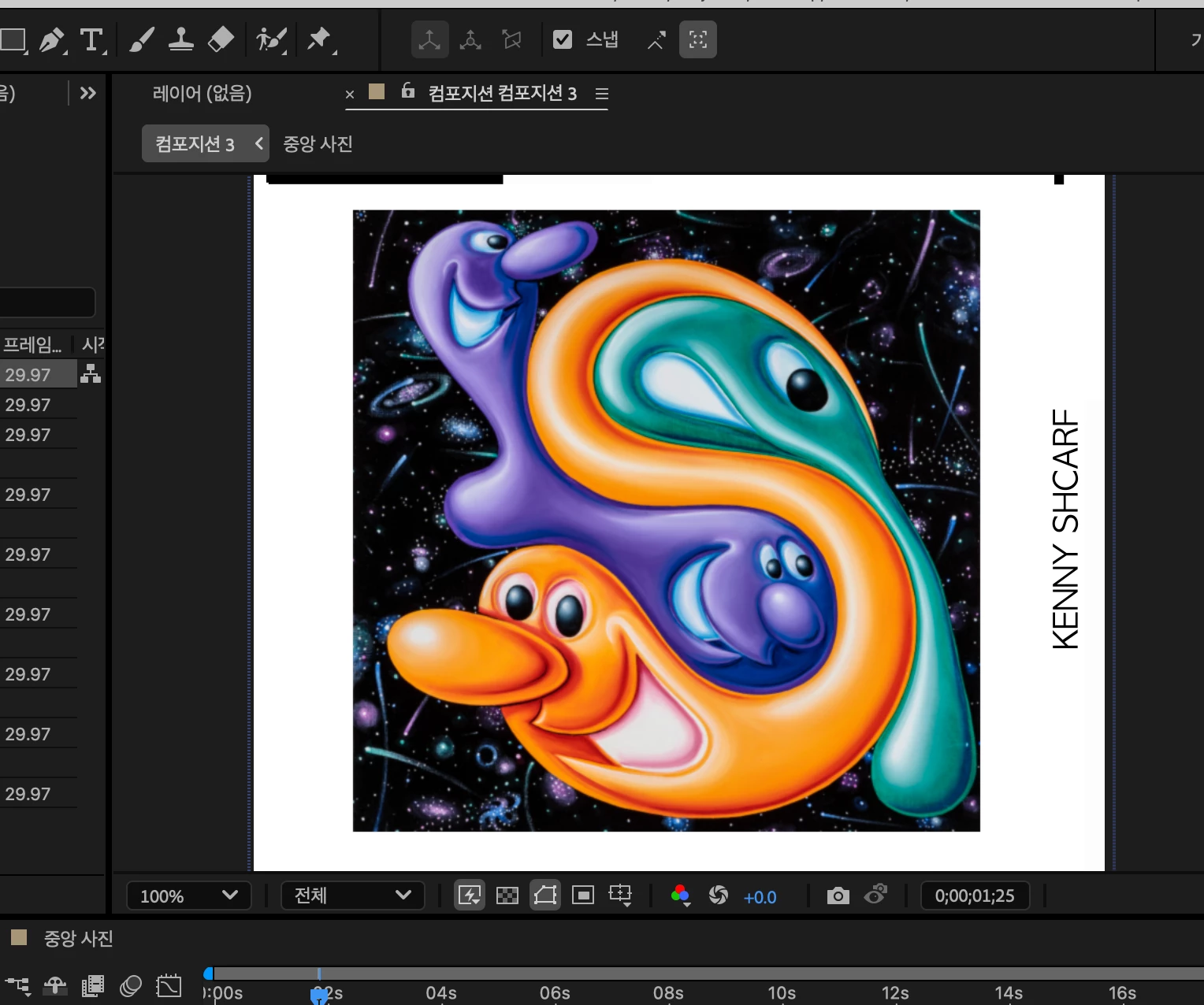Toggle Region of Interest
This screenshot has width=1204, height=1005.
pyautogui.click(x=583, y=896)
